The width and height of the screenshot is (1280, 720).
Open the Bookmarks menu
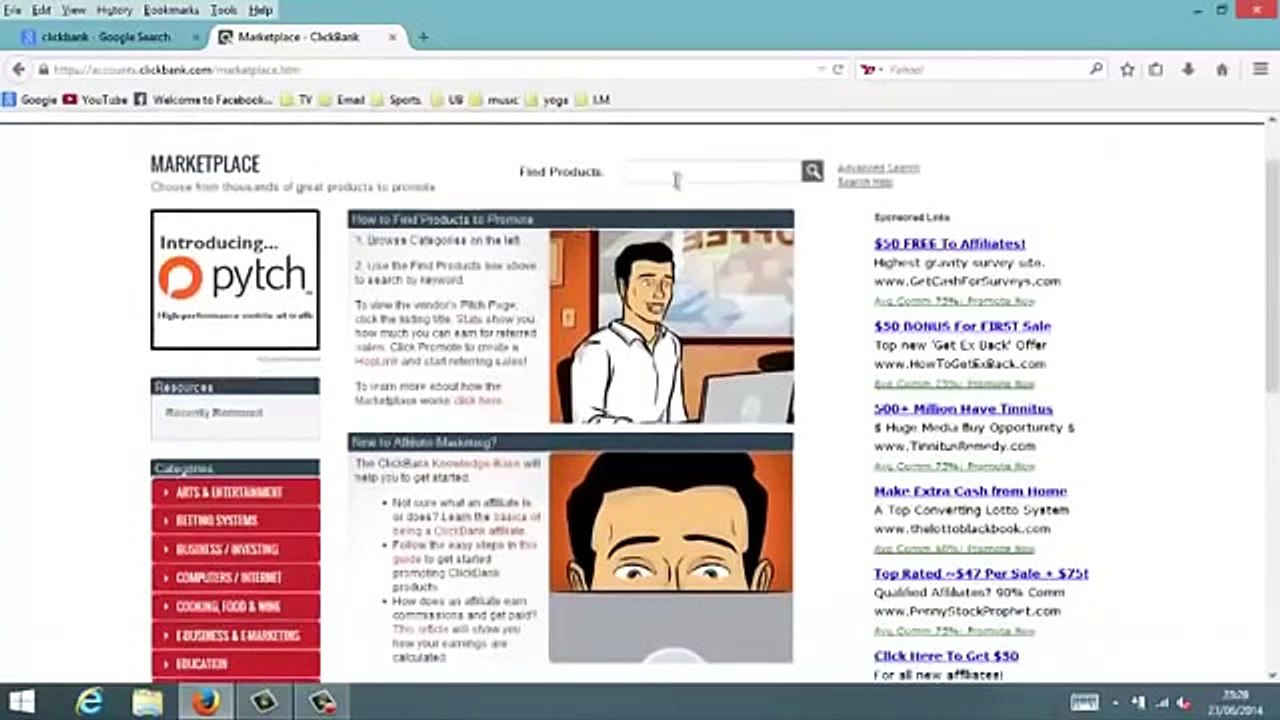(x=172, y=10)
